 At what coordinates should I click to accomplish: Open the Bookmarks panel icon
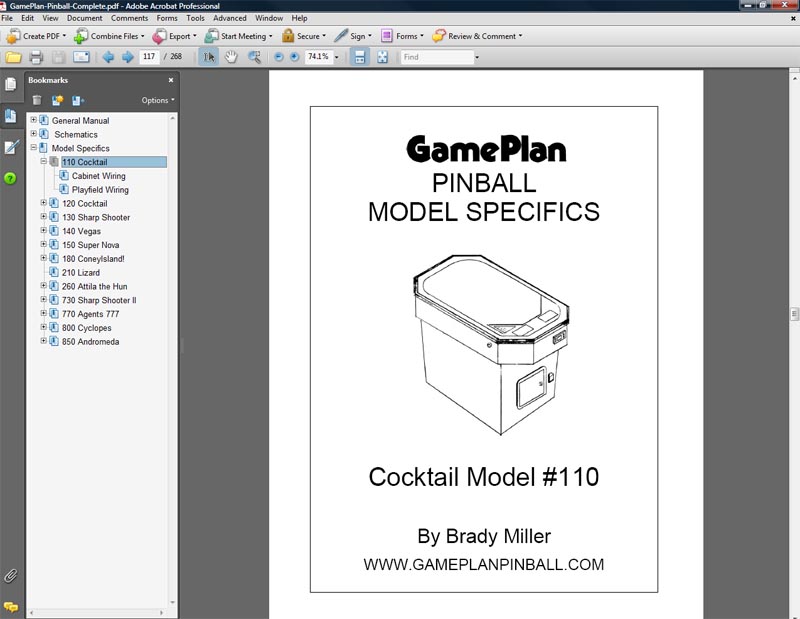click(x=11, y=115)
